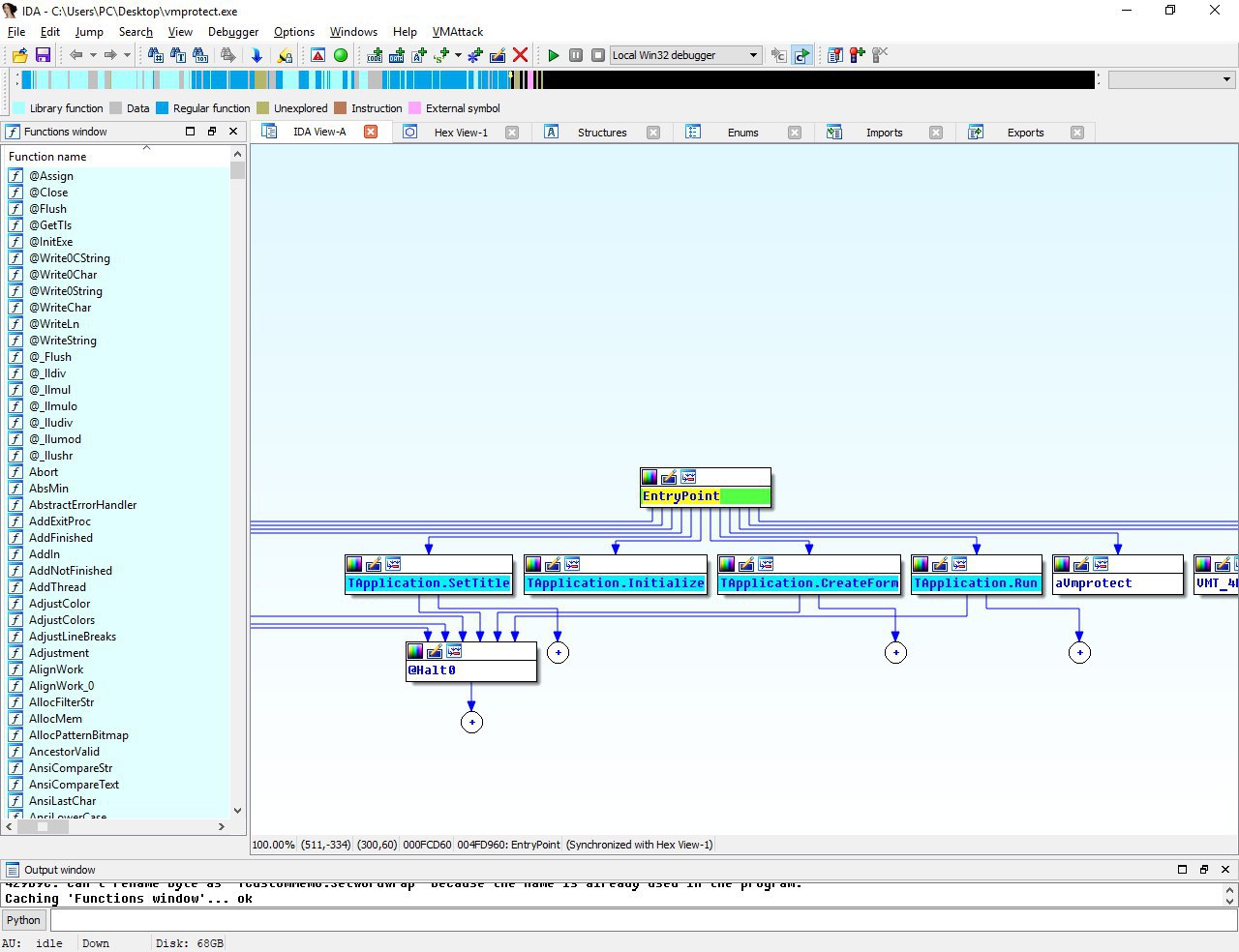Expand the collapsed node under TApplication.Run
Image resolution: width=1239 pixels, height=952 pixels.
coord(1079,652)
